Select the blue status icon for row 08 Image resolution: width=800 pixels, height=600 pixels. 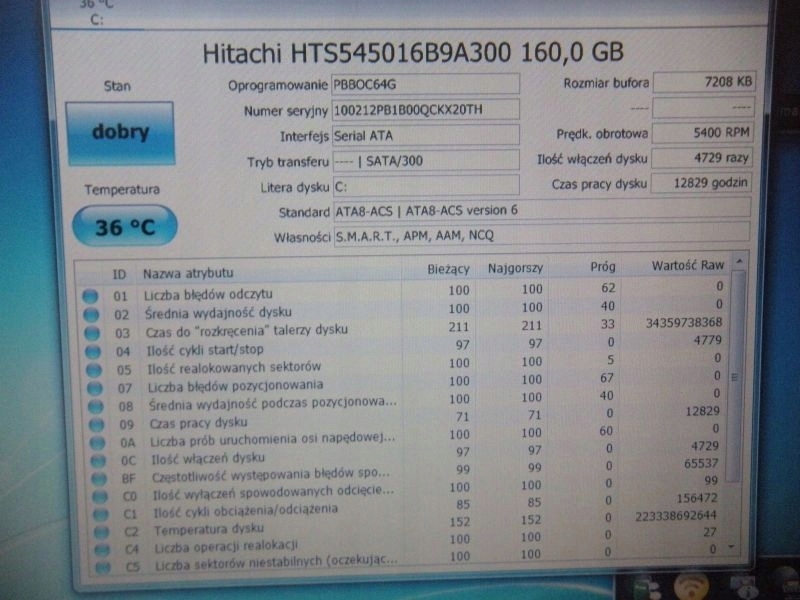point(96,406)
